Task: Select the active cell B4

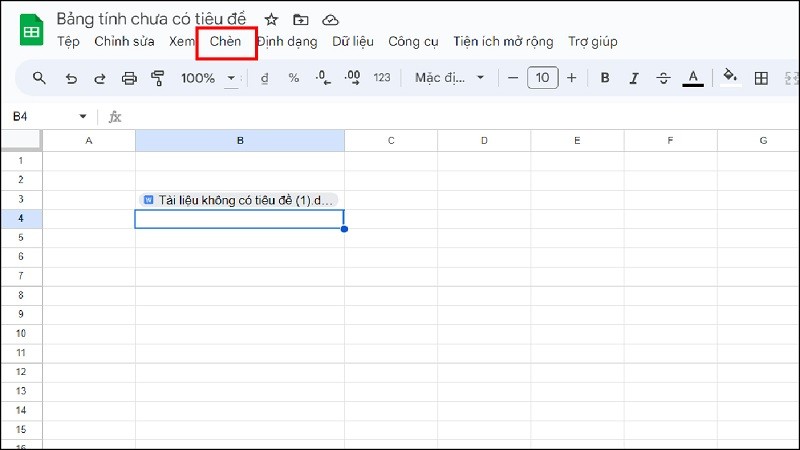Action: (x=239, y=219)
